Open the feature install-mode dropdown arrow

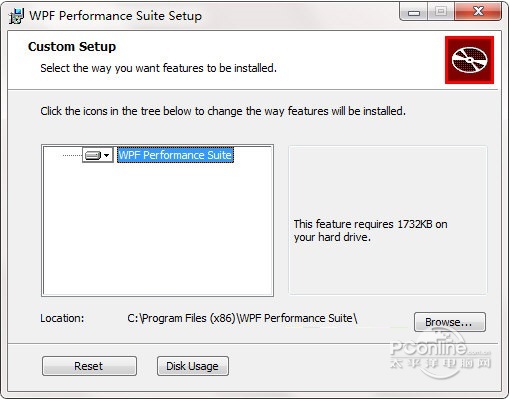point(106,155)
